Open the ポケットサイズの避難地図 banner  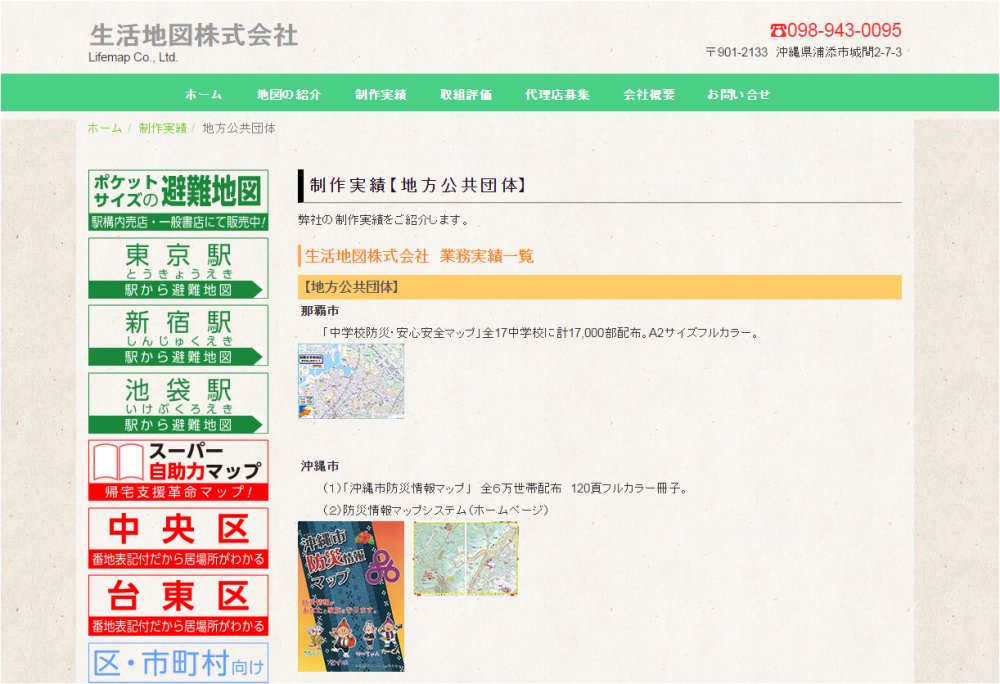[x=178, y=200]
